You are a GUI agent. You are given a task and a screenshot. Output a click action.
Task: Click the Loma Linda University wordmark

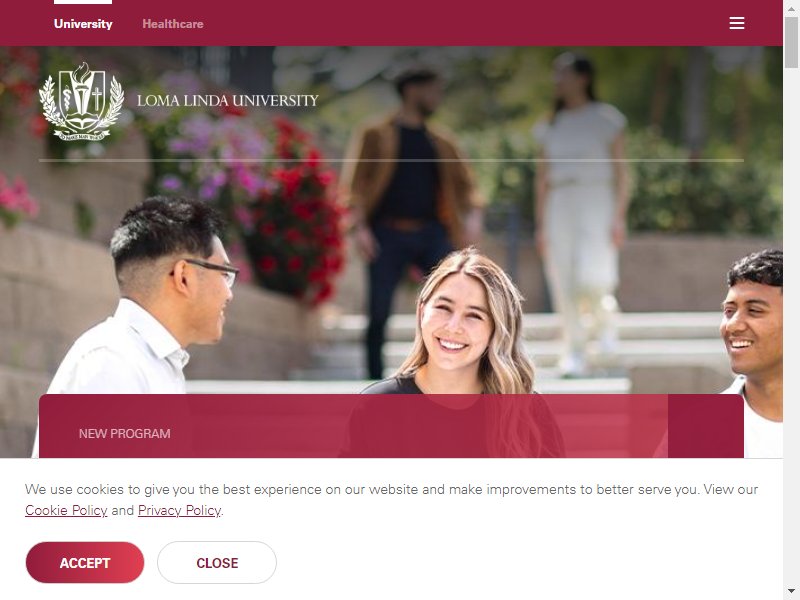pos(228,101)
